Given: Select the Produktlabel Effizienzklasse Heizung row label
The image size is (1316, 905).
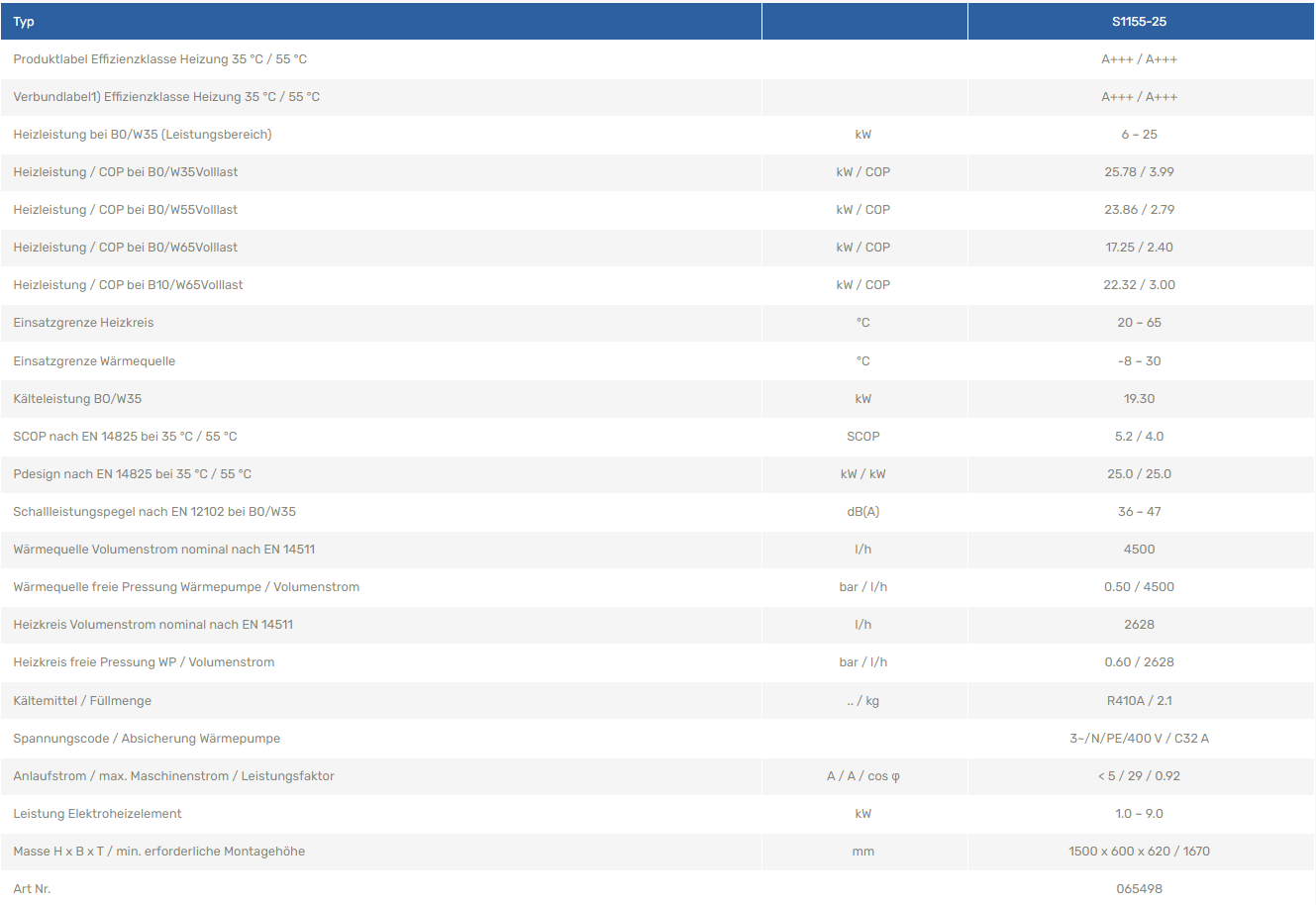Looking at the screenshot, I should point(160,59).
